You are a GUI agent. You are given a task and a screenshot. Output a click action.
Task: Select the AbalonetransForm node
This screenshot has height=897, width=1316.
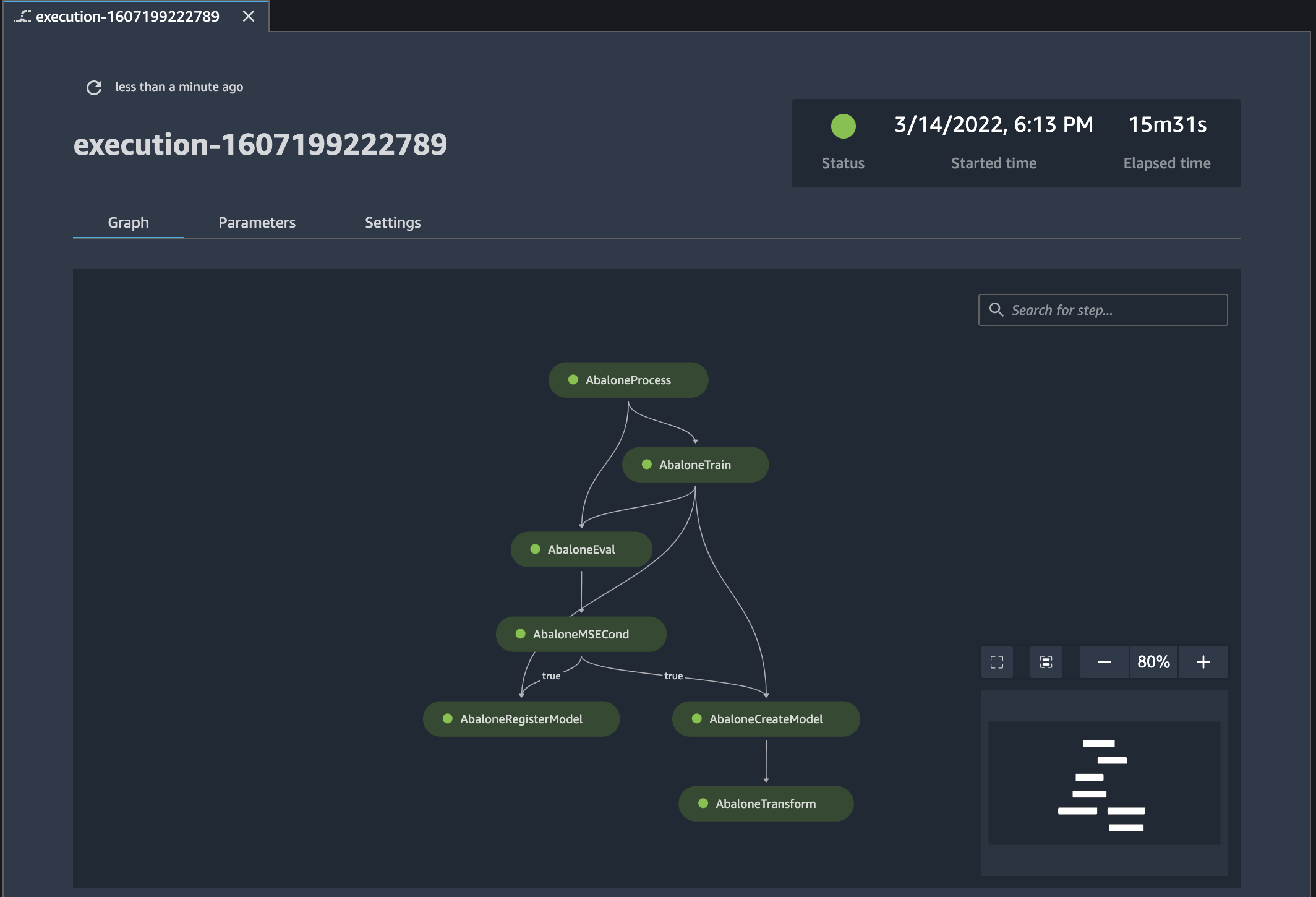click(765, 802)
